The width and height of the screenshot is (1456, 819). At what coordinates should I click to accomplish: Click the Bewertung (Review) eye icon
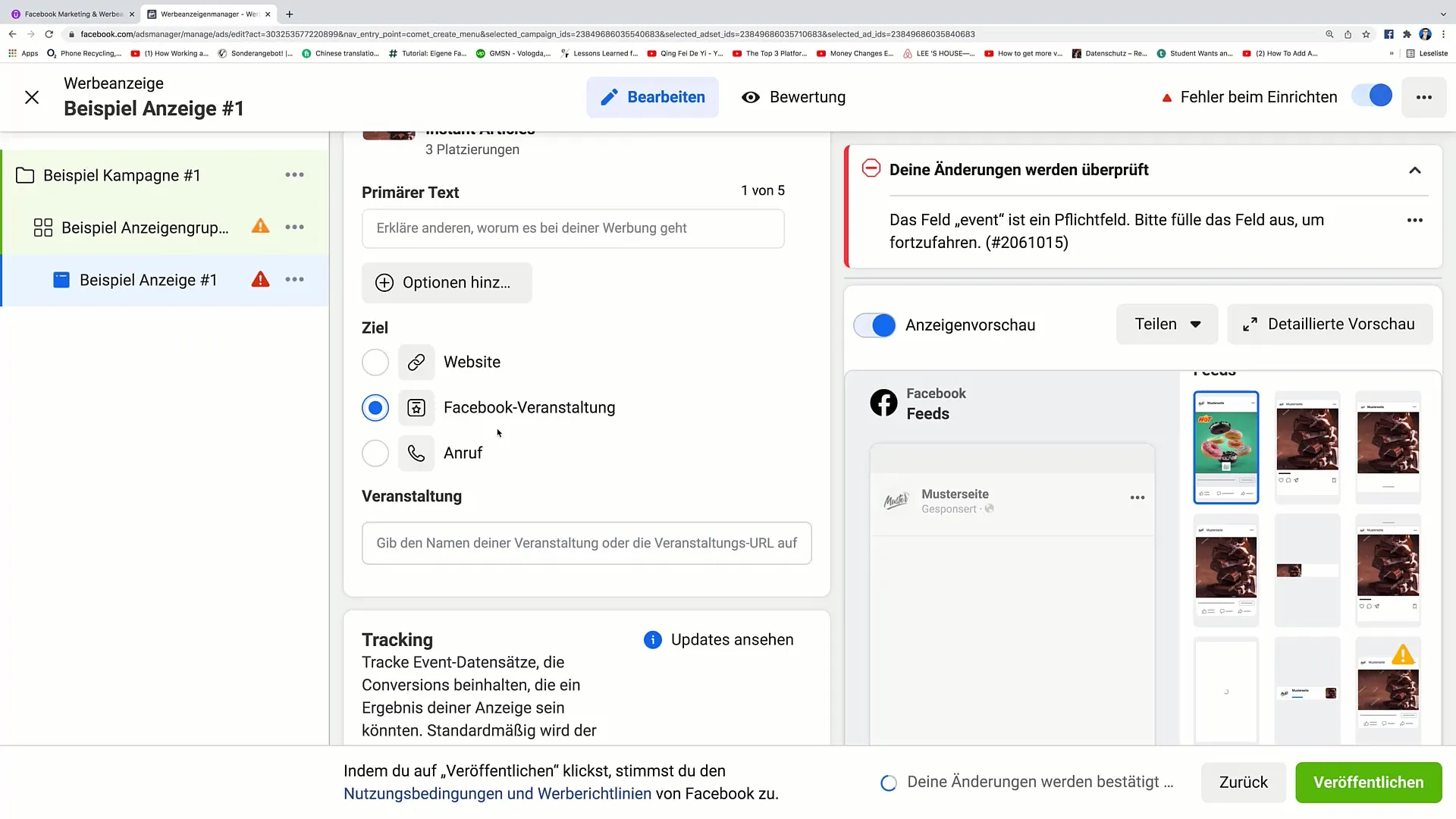(751, 97)
